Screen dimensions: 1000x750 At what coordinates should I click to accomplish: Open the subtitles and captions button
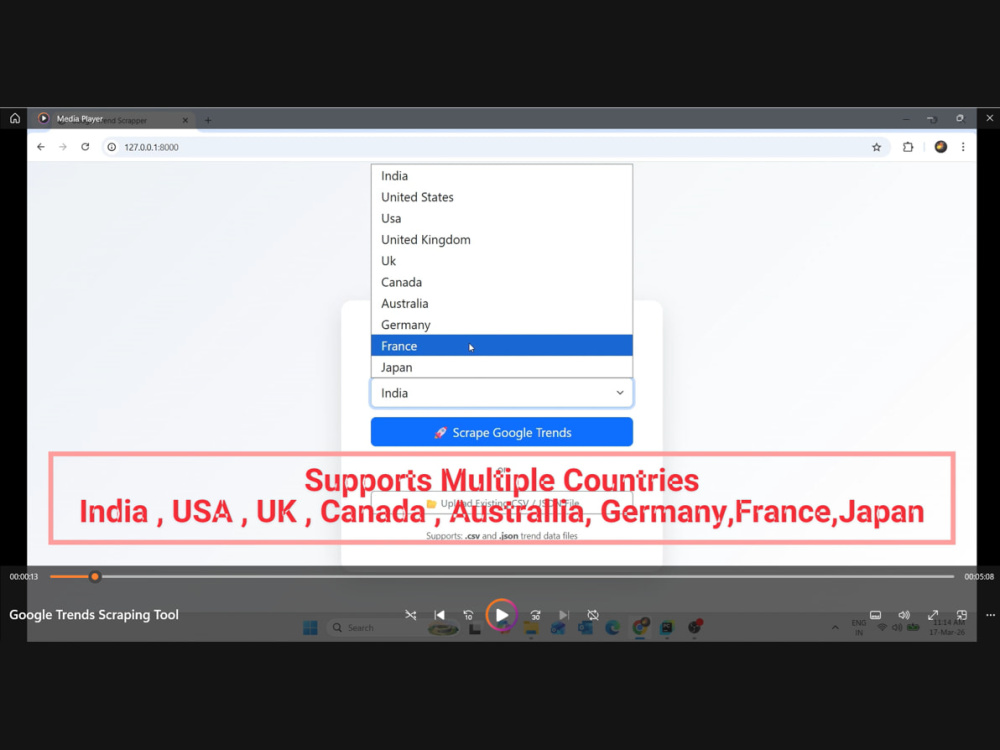876,615
